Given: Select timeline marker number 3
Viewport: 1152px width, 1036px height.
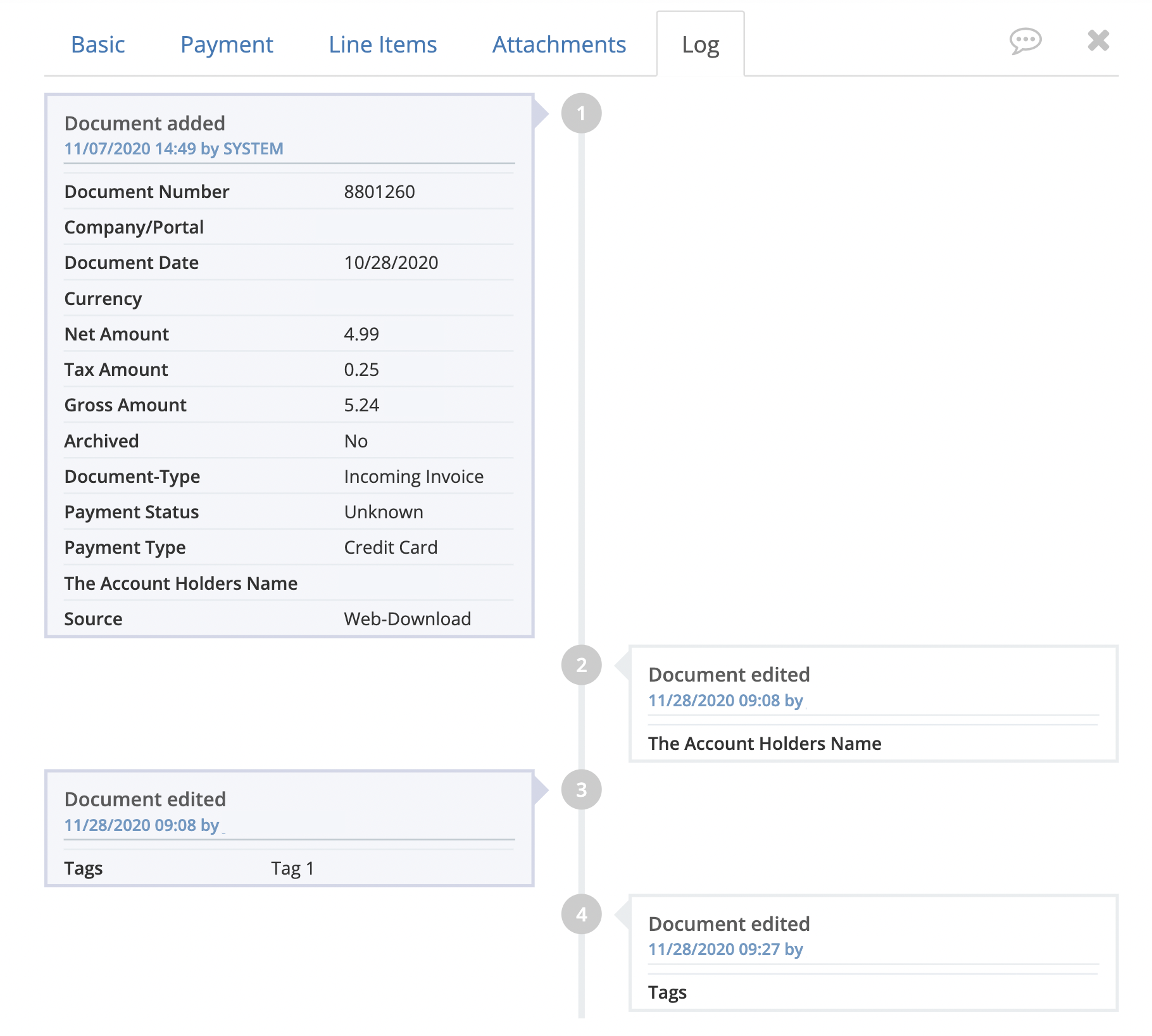Looking at the screenshot, I should (x=581, y=790).
